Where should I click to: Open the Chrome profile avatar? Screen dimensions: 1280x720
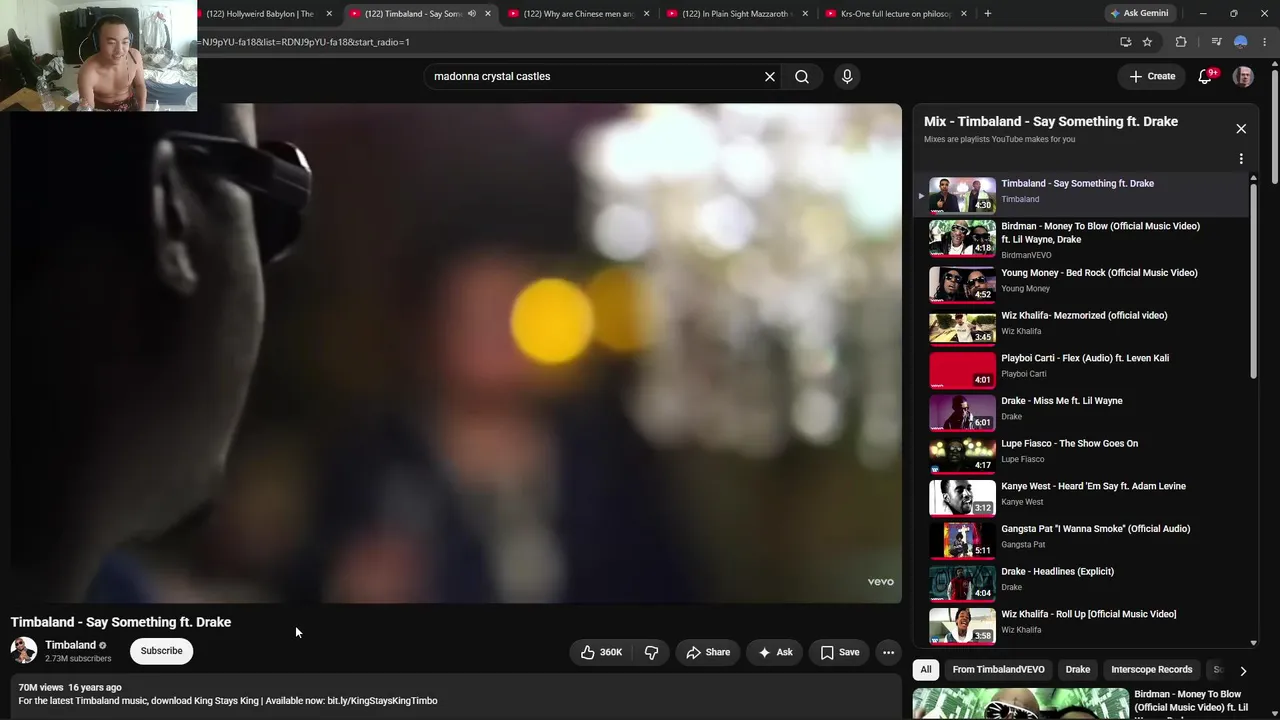(x=1240, y=42)
